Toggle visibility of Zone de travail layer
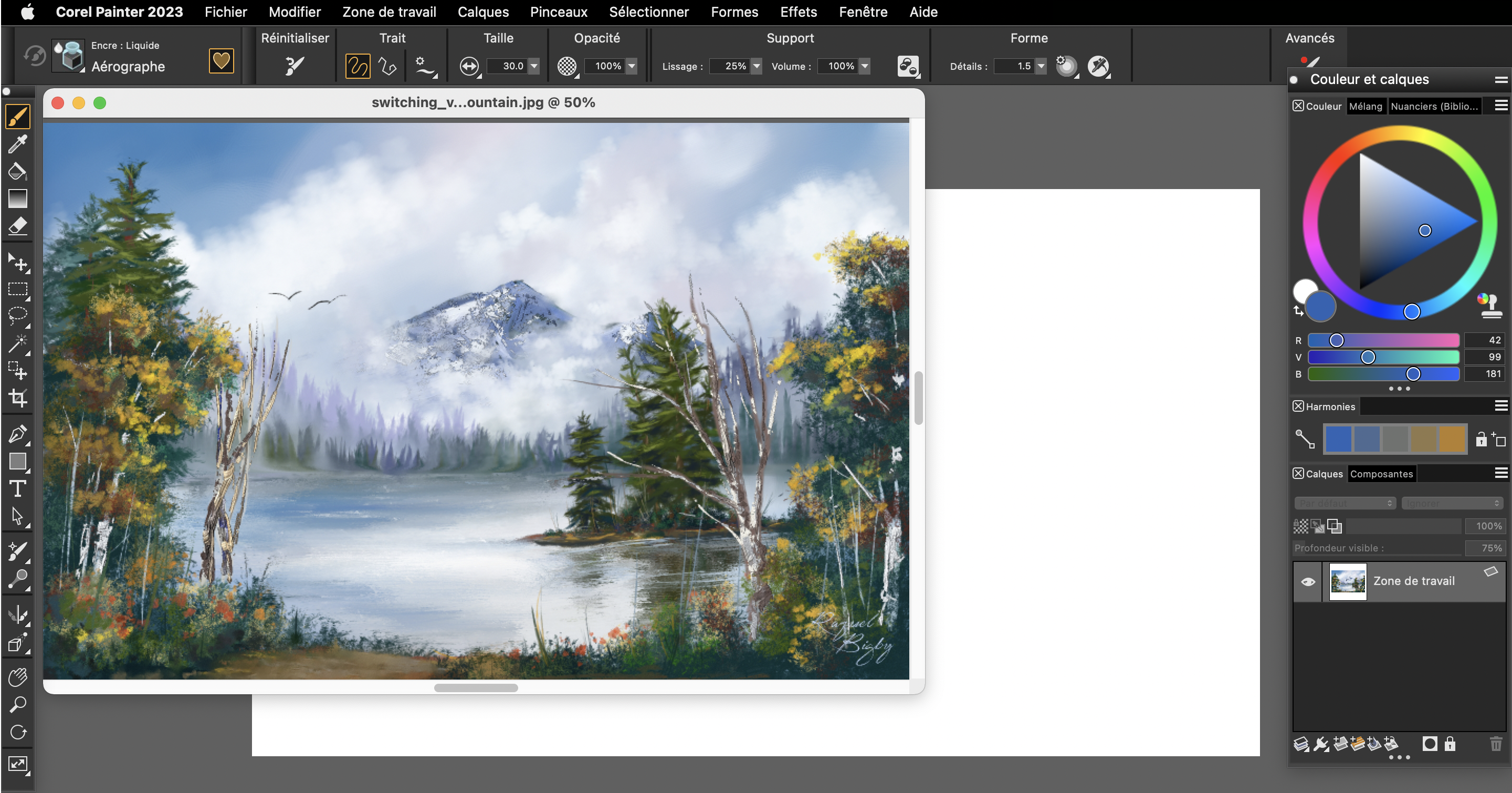 (1308, 582)
